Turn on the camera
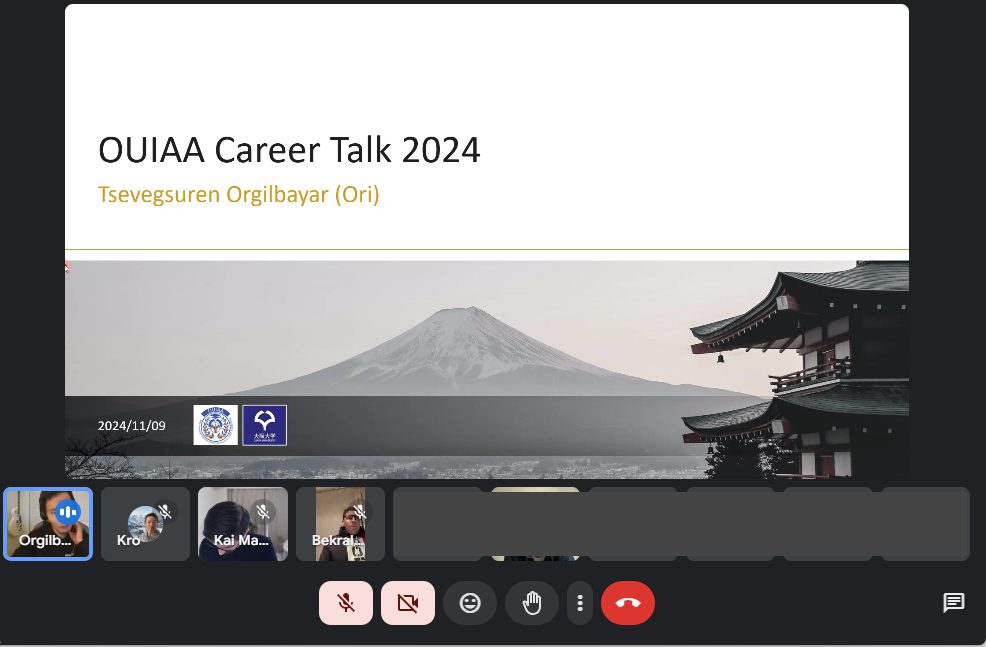 point(408,603)
